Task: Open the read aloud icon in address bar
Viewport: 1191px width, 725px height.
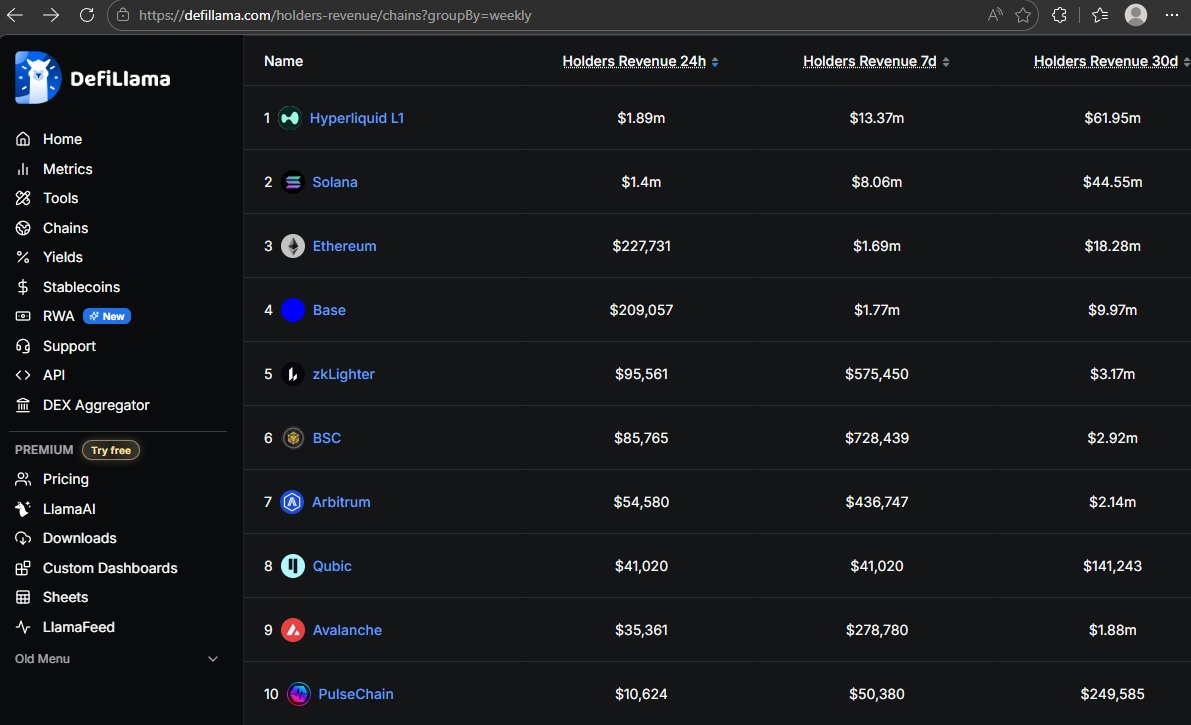Action: (x=995, y=15)
